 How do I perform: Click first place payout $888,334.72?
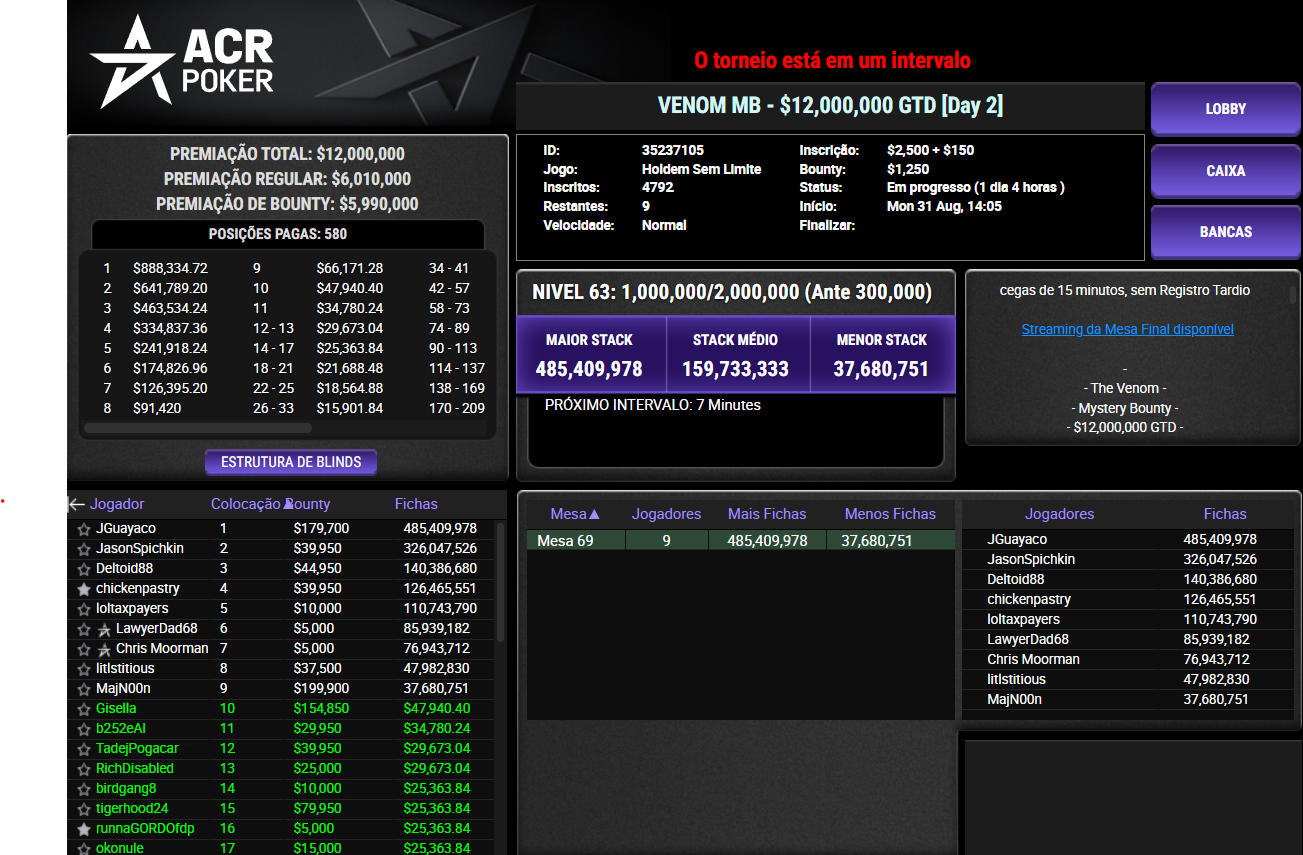click(x=170, y=268)
